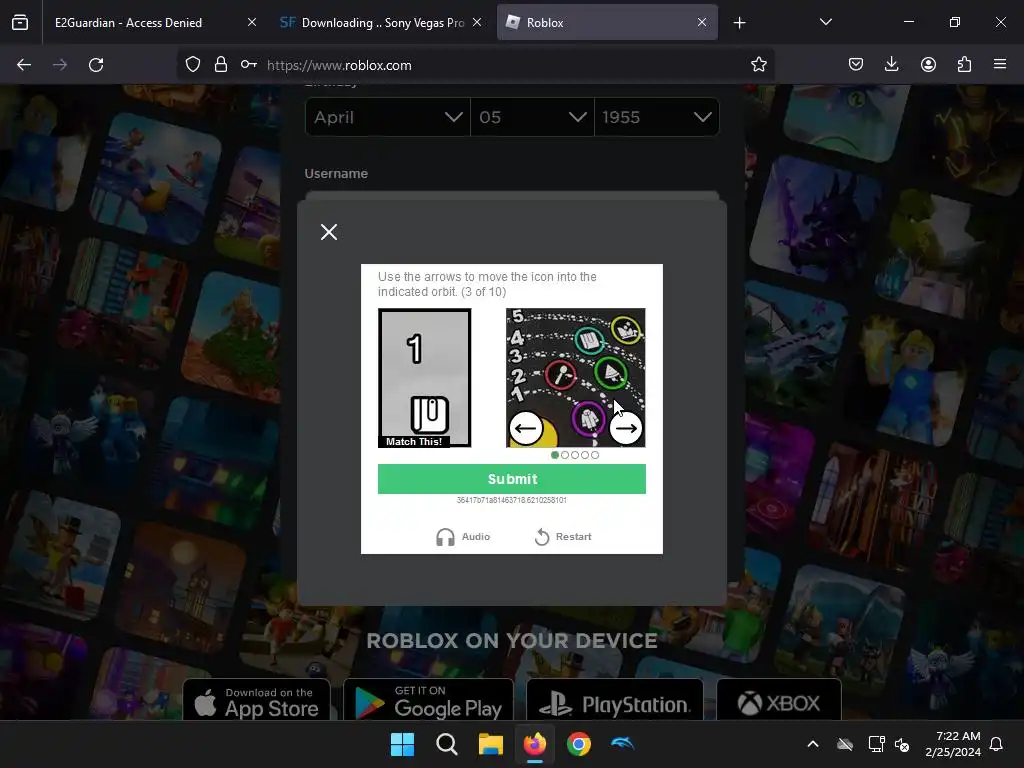
Task: Open Firefox View icon
Action: [20, 23]
